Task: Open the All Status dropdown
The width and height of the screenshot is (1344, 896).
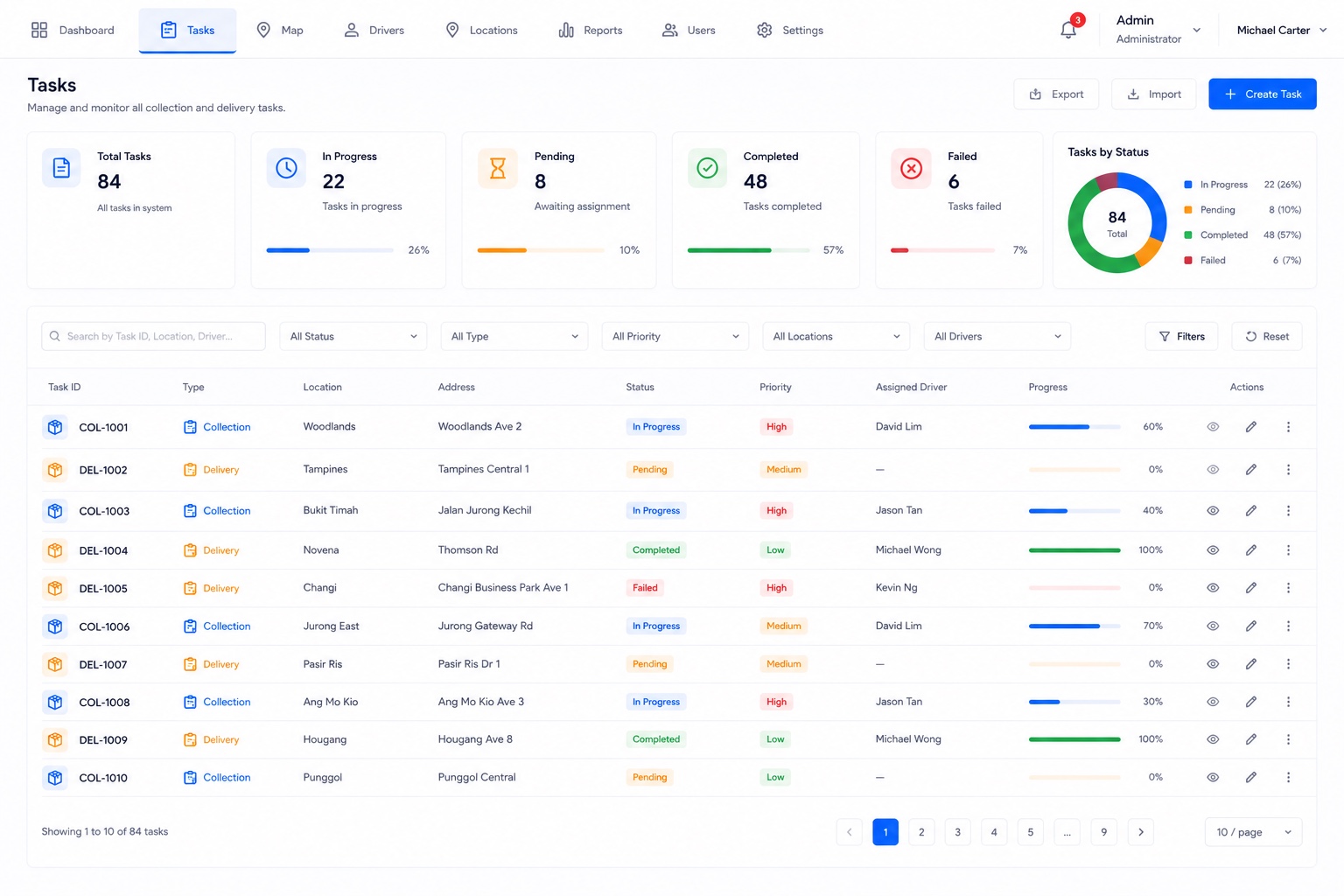Action: 353,336
